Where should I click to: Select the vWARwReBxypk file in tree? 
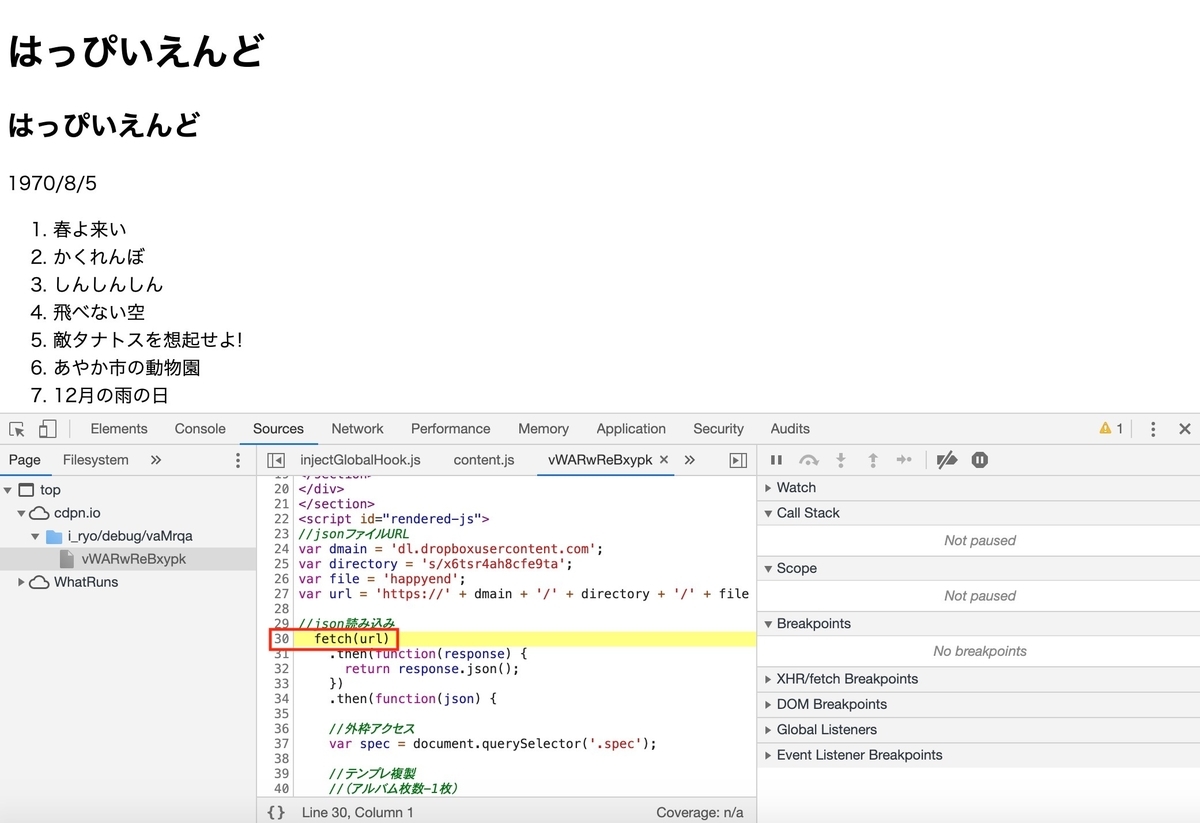pyautogui.click(x=133, y=559)
